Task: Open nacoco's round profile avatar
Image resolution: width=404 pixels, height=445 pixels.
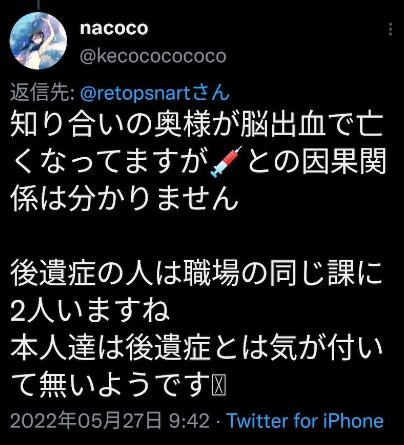Action: [x=38, y=41]
